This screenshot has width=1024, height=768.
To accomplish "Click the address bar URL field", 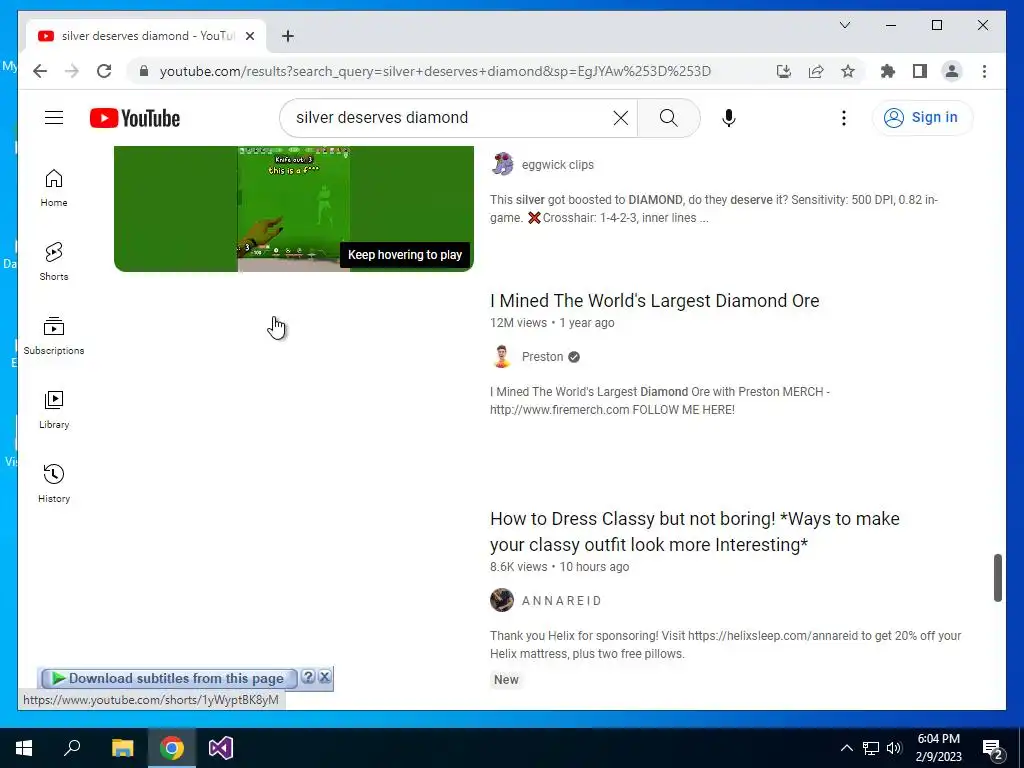I will [435, 71].
